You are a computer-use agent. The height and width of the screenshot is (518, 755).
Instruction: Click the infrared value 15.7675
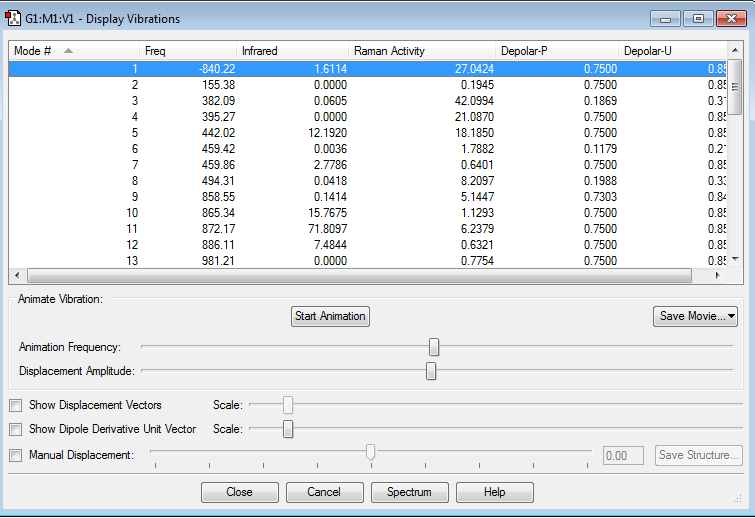327,213
